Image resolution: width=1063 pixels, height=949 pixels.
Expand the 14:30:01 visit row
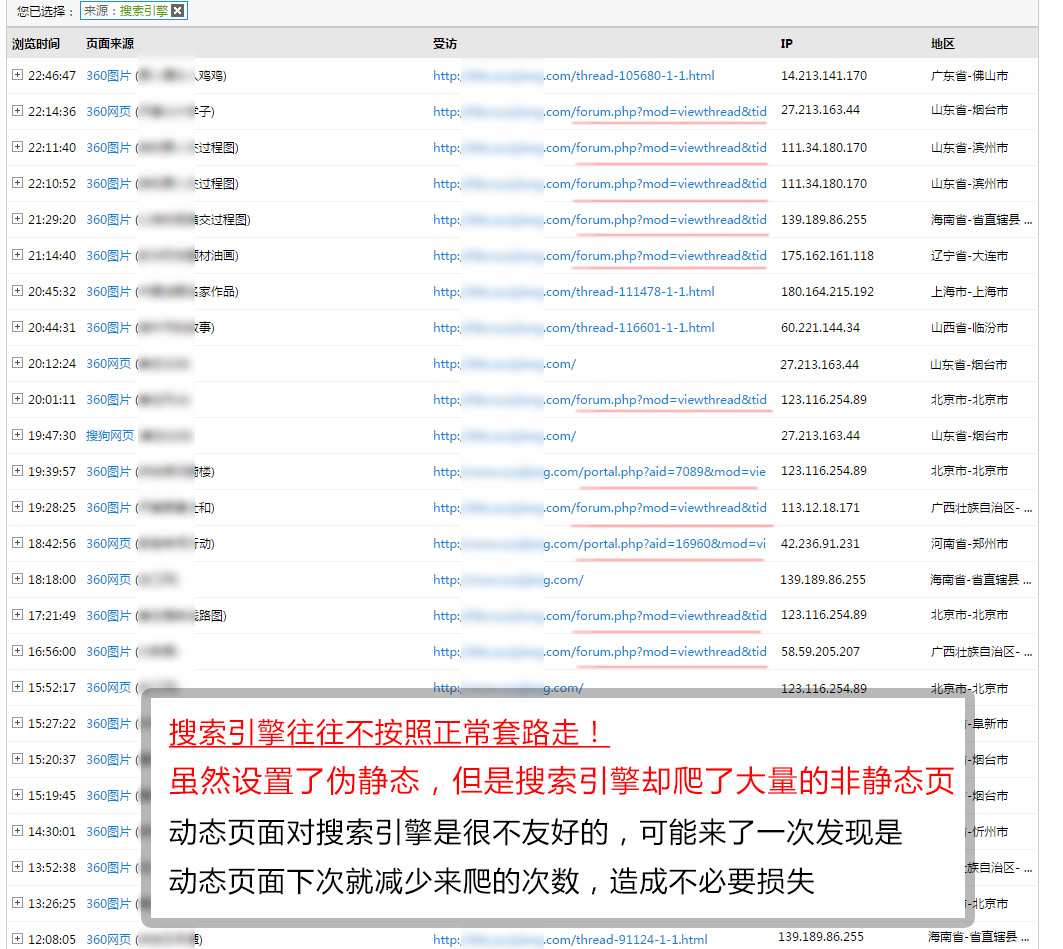pyautogui.click(x=18, y=830)
